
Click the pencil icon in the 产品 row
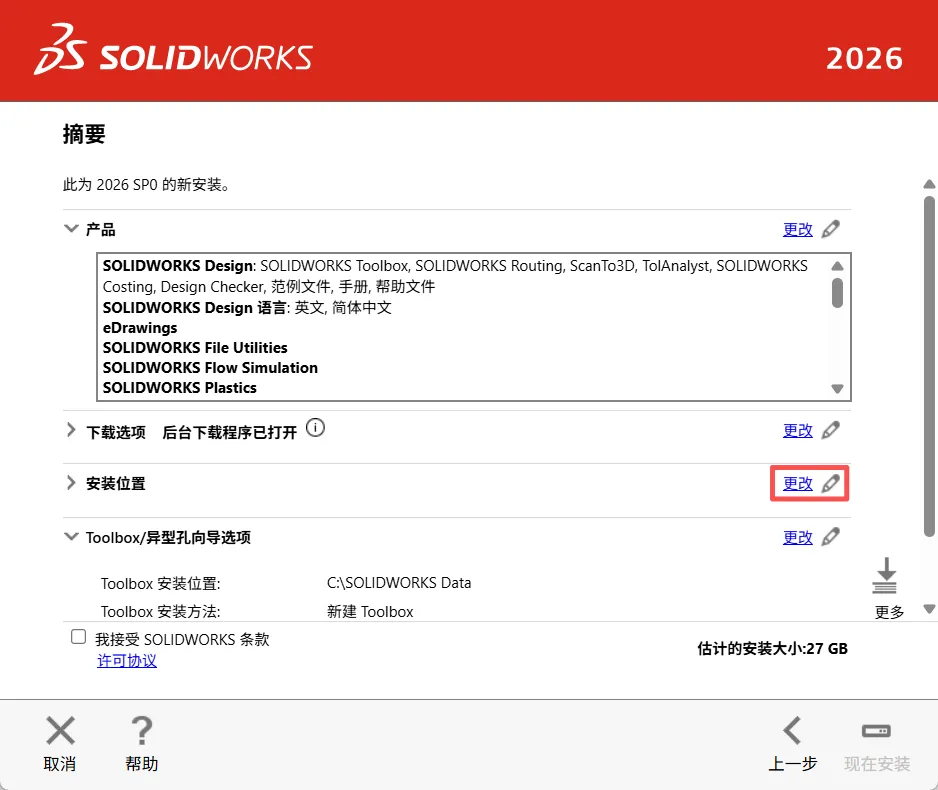(x=830, y=229)
